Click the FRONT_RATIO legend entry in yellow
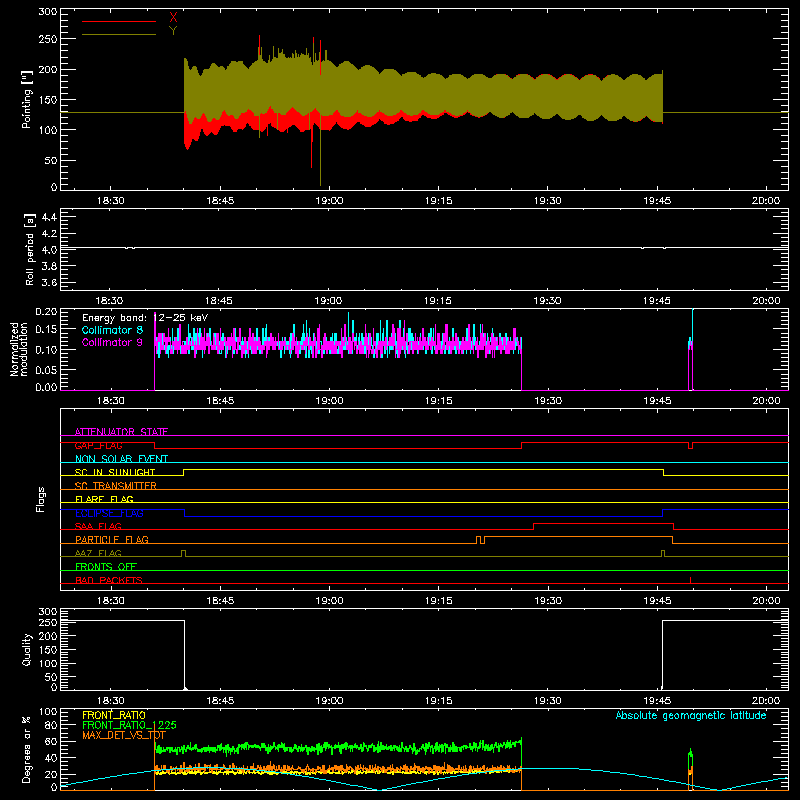Screen dimensions: 800x800 click(114, 715)
